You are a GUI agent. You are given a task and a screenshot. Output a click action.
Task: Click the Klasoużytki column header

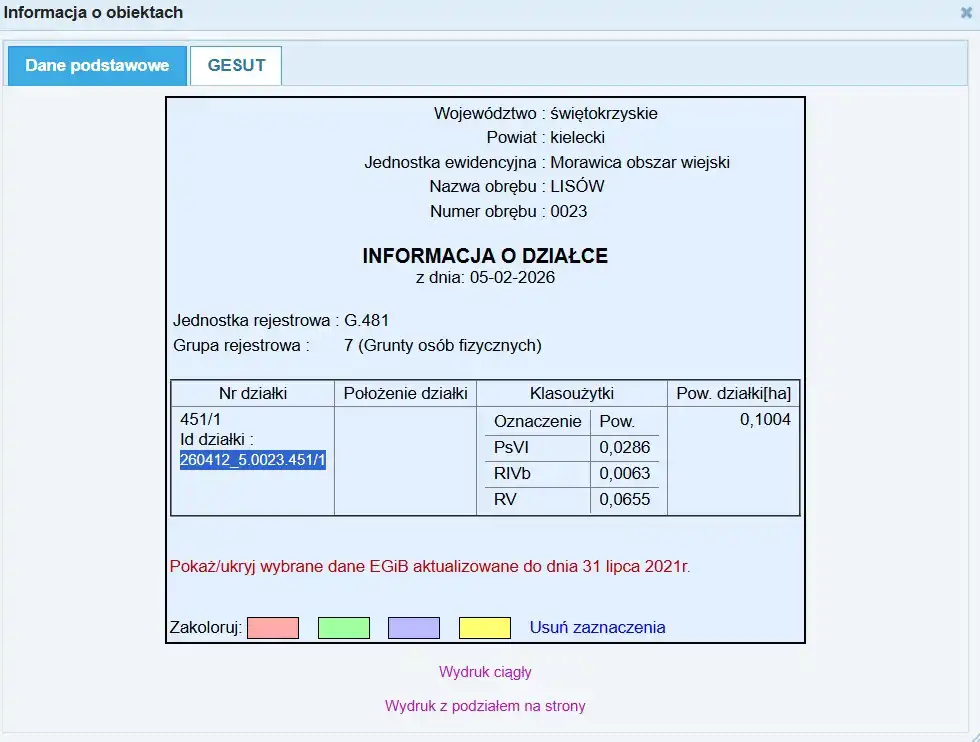pos(572,394)
